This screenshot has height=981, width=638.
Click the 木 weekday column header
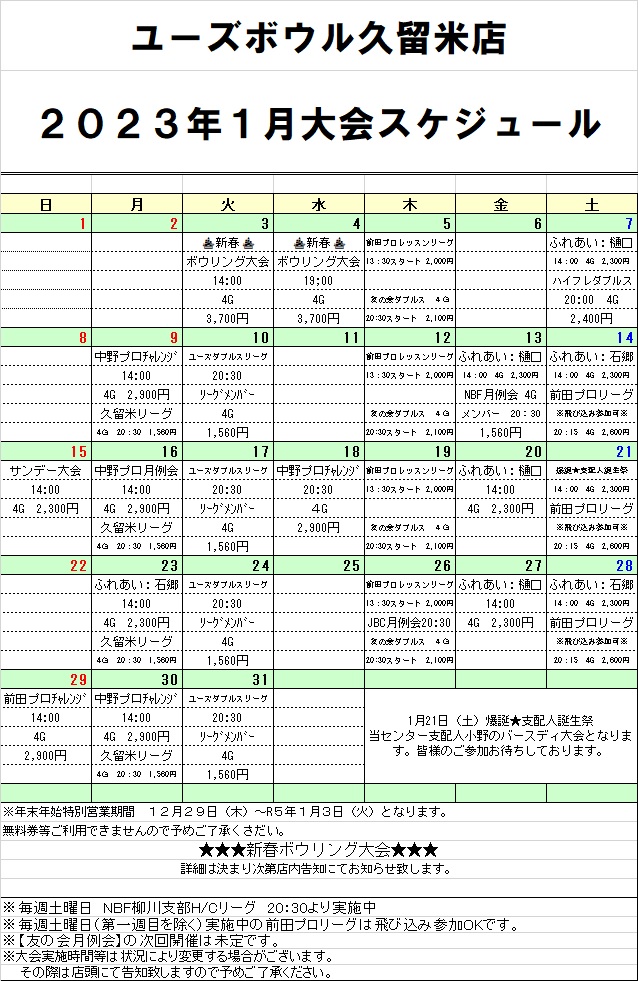click(x=410, y=205)
